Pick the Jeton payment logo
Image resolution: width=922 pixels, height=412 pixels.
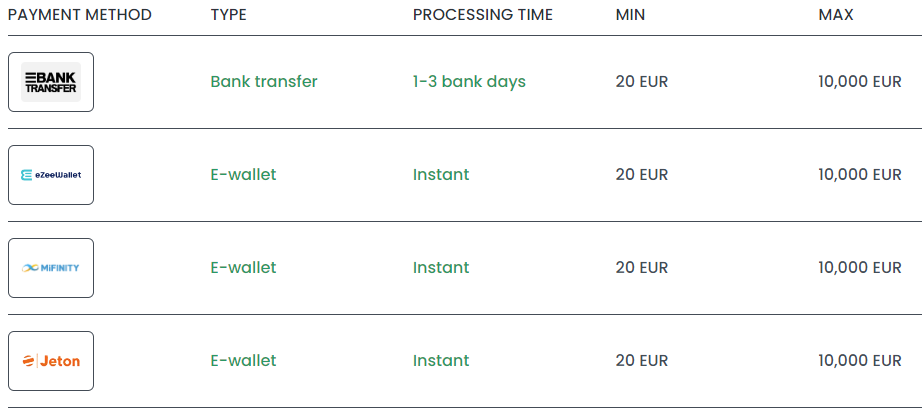51,360
